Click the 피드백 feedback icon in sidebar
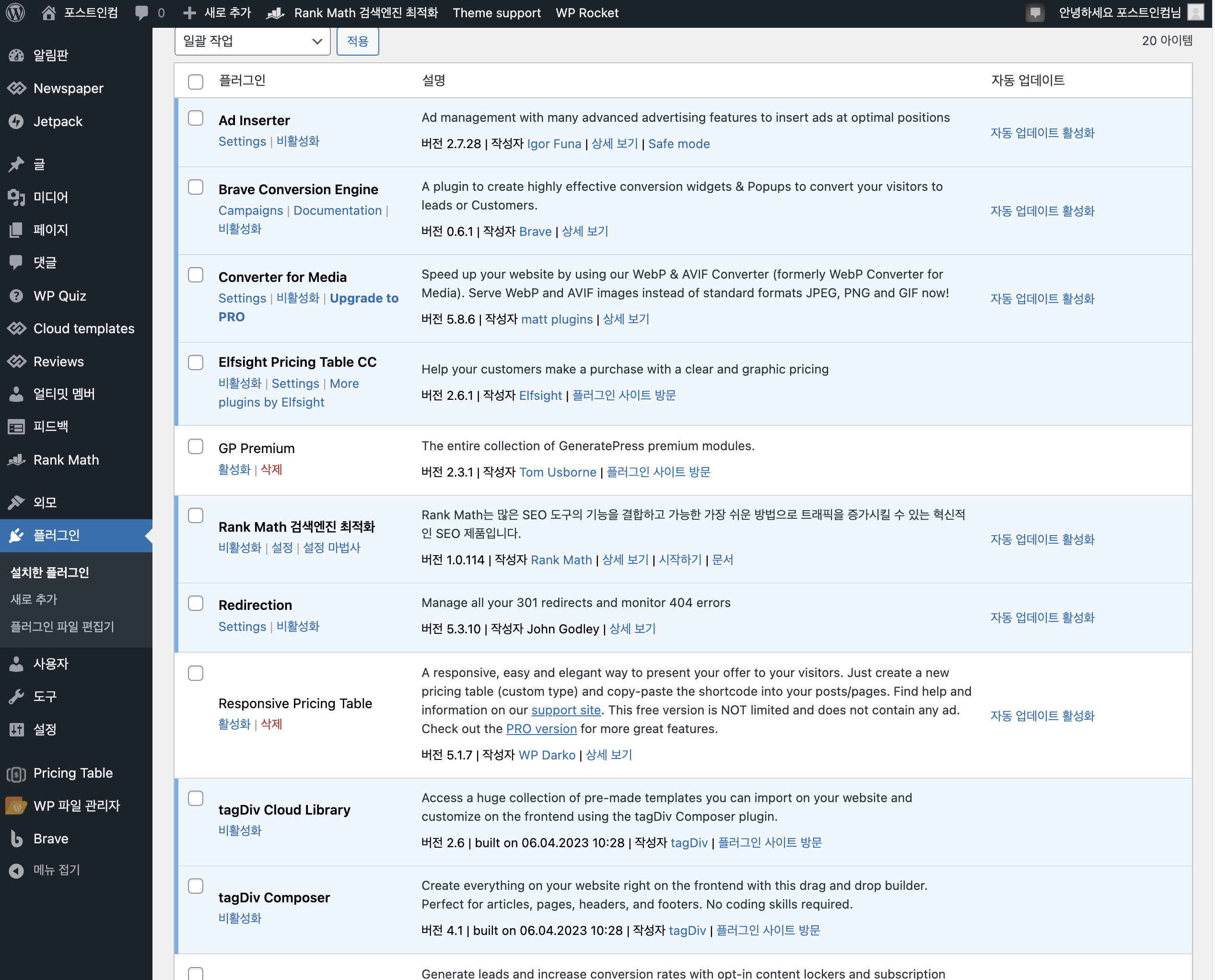 [x=16, y=427]
